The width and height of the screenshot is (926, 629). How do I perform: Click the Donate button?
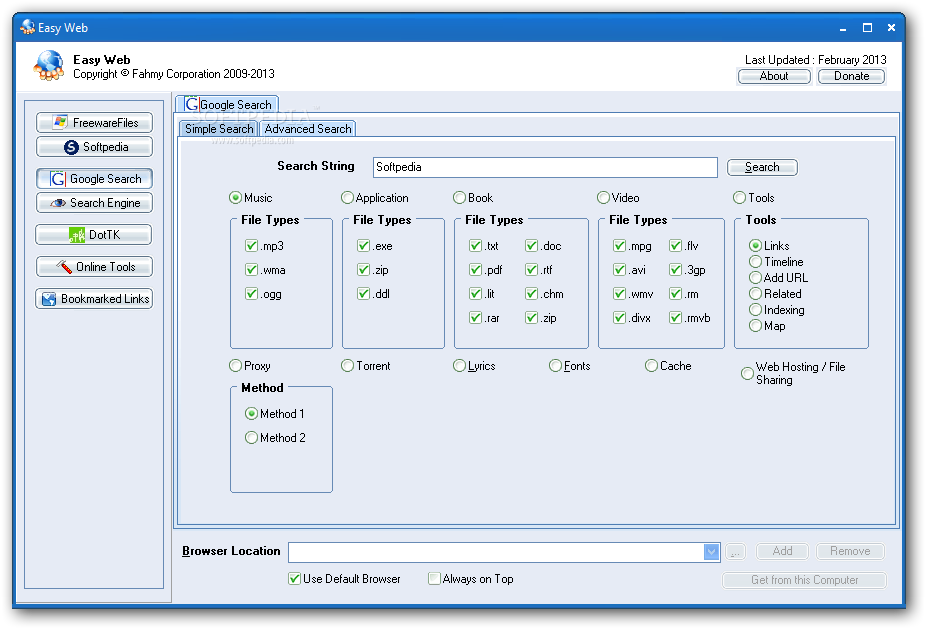pos(851,76)
